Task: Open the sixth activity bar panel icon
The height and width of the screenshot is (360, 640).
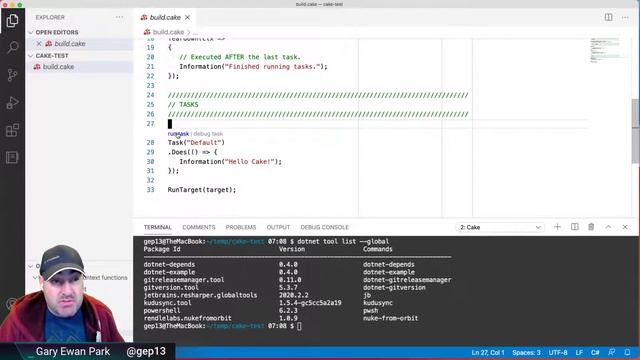Action: (12, 158)
